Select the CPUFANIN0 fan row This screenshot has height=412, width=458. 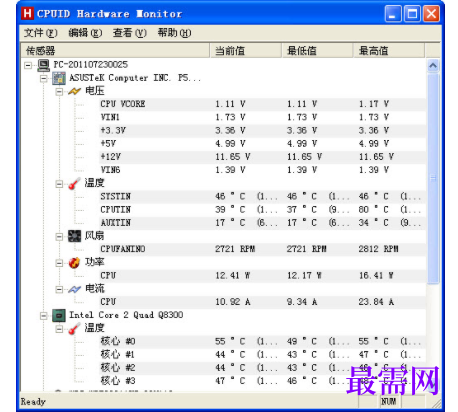pos(262,249)
